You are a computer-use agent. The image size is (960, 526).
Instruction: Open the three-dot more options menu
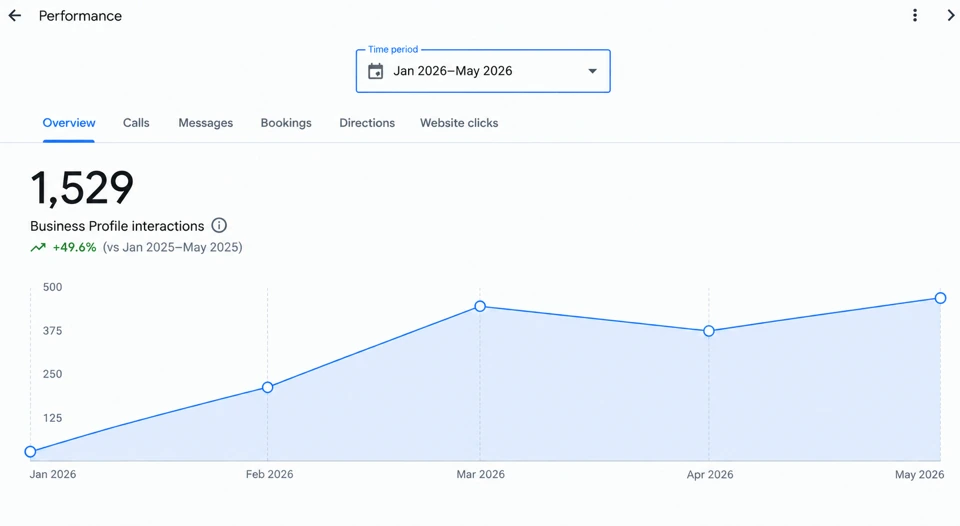pos(915,15)
